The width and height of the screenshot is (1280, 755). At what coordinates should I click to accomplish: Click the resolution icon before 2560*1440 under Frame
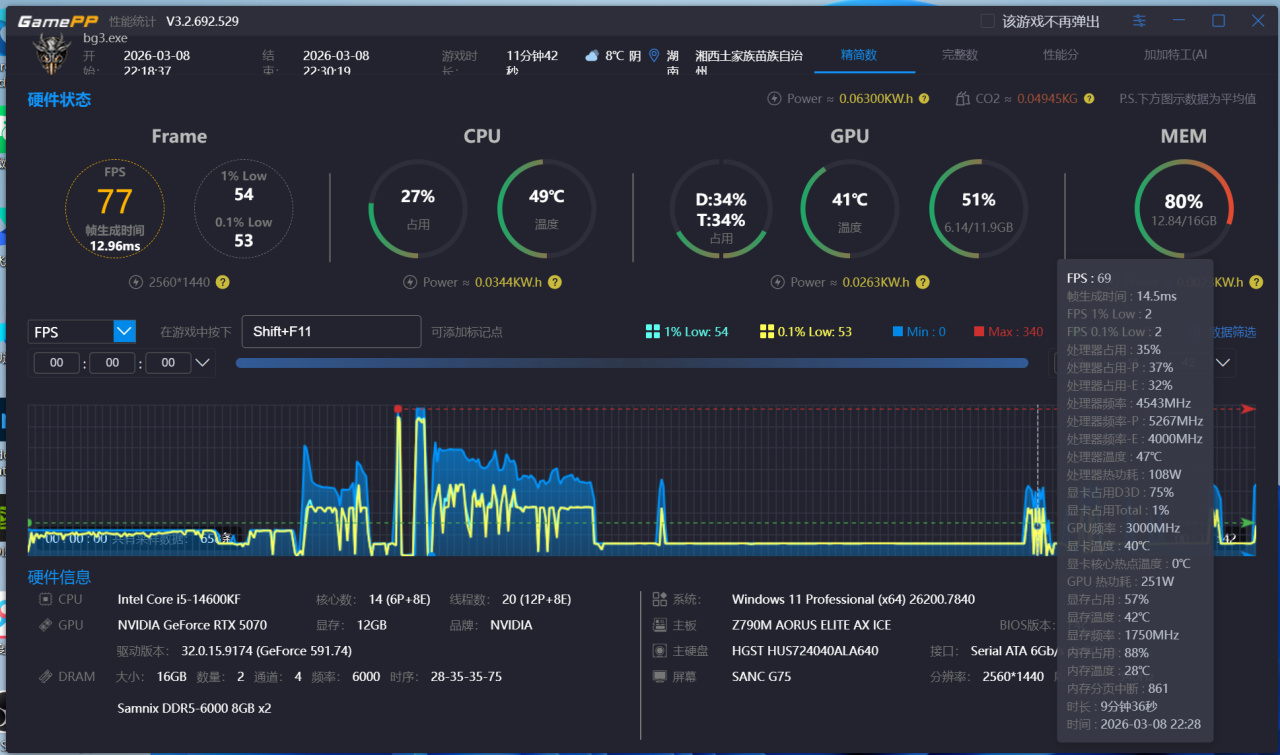pyautogui.click(x=136, y=282)
